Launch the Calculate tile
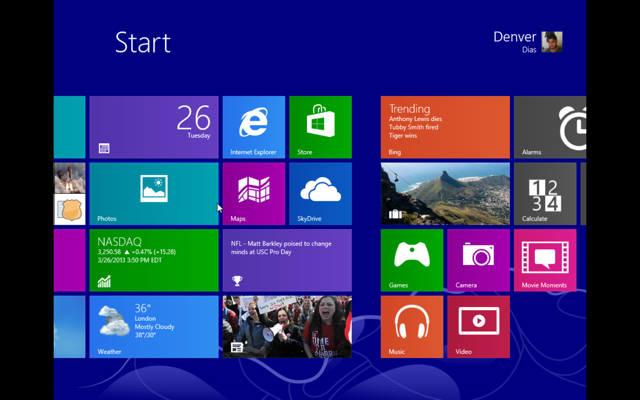640x400 pixels. (545, 193)
